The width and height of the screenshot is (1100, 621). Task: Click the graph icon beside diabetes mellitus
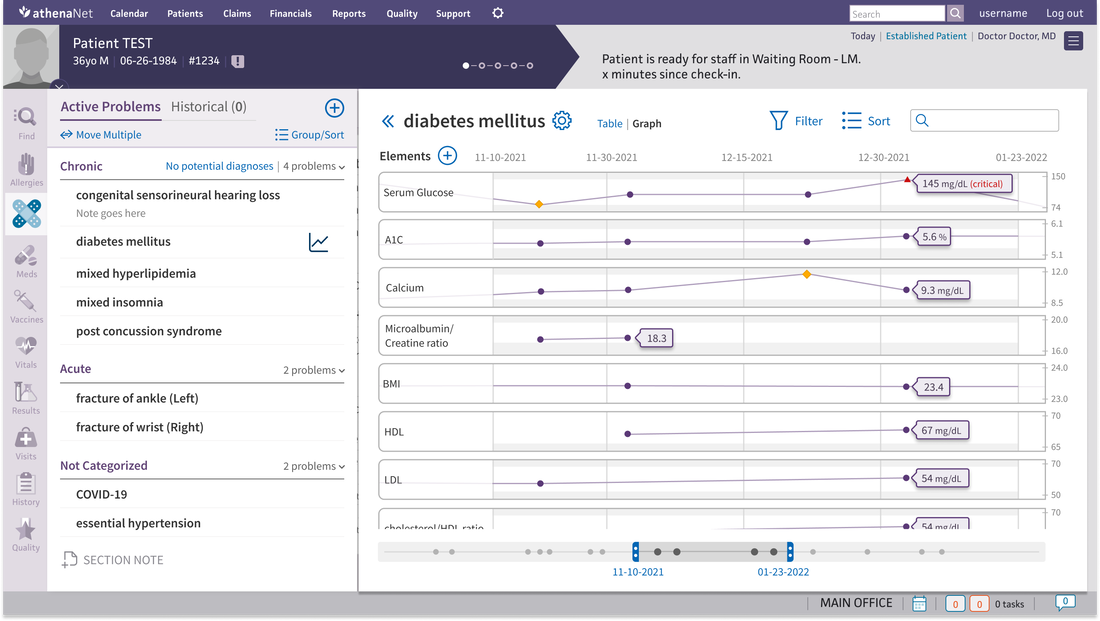tap(318, 242)
